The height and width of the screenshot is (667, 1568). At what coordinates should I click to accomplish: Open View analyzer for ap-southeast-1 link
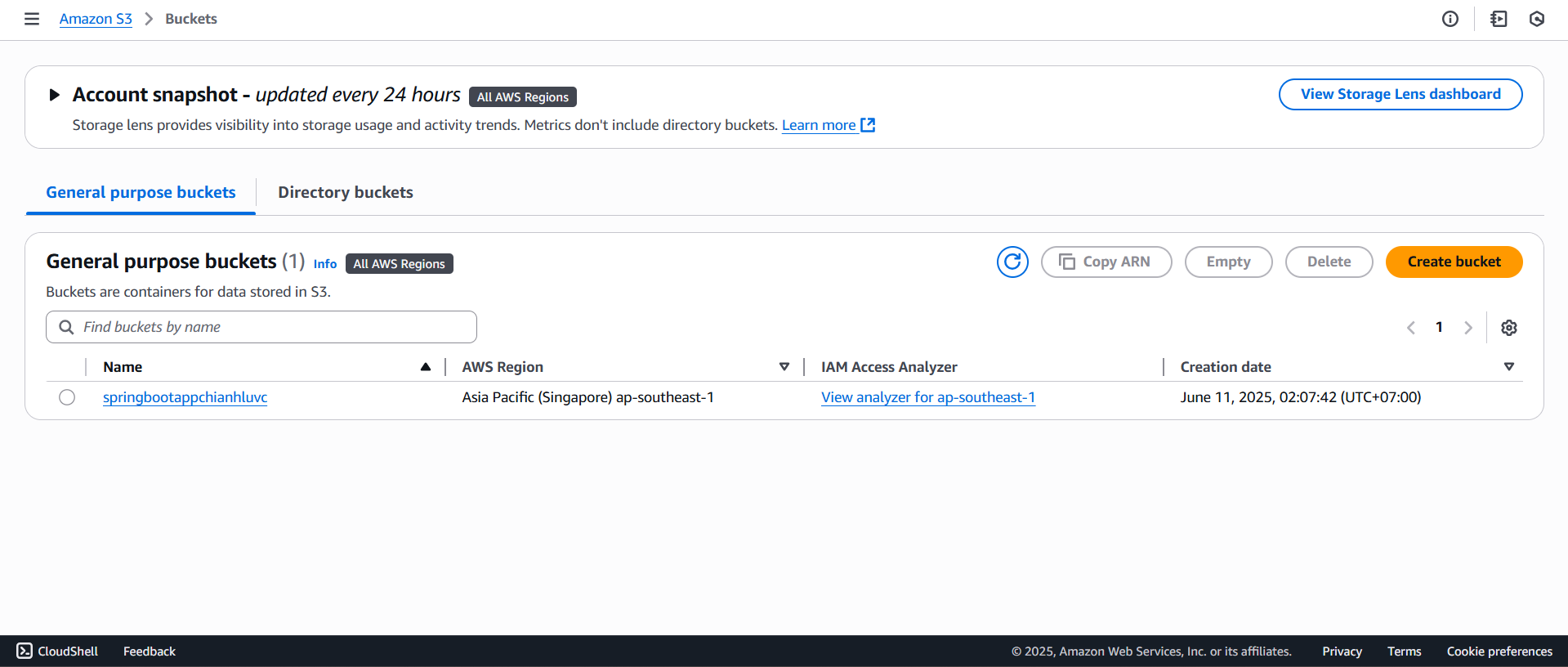click(x=928, y=397)
